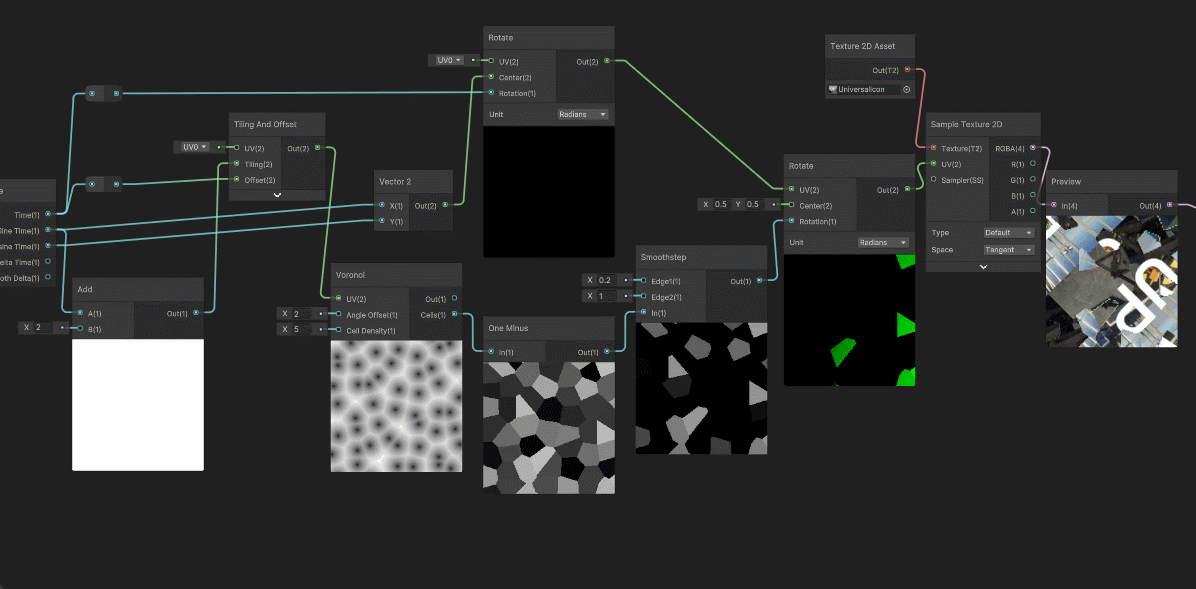Click the Texture 2D Asset Out(T2) port
1196x589 pixels.
click(907, 70)
